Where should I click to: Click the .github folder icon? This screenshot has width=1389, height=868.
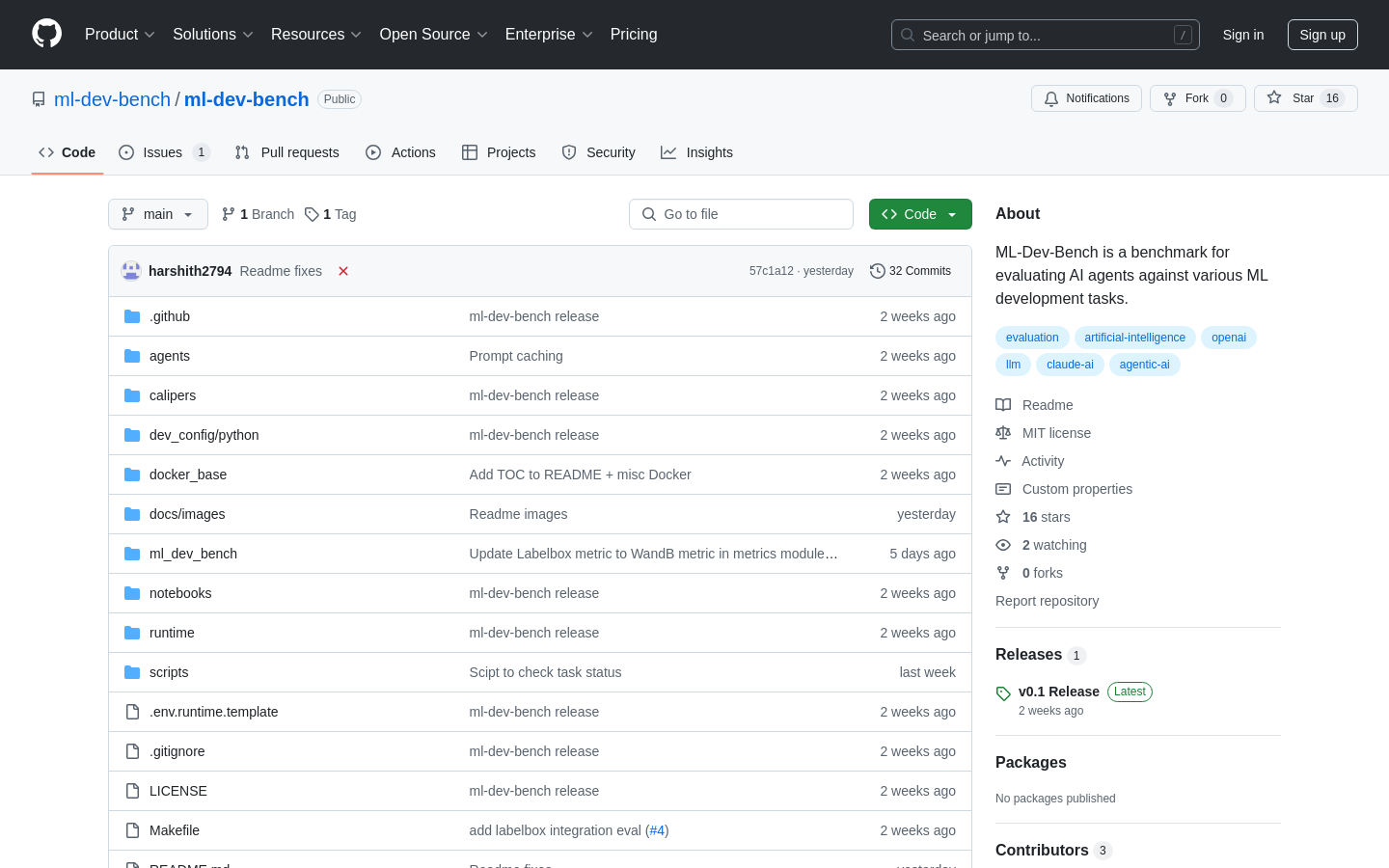coord(132,316)
